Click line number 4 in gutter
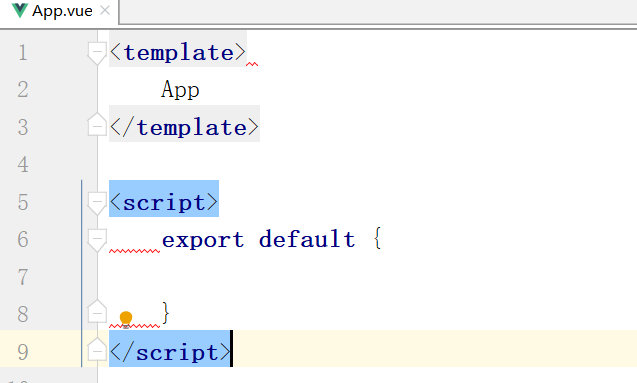This screenshot has height=383, width=637. (23, 165)
